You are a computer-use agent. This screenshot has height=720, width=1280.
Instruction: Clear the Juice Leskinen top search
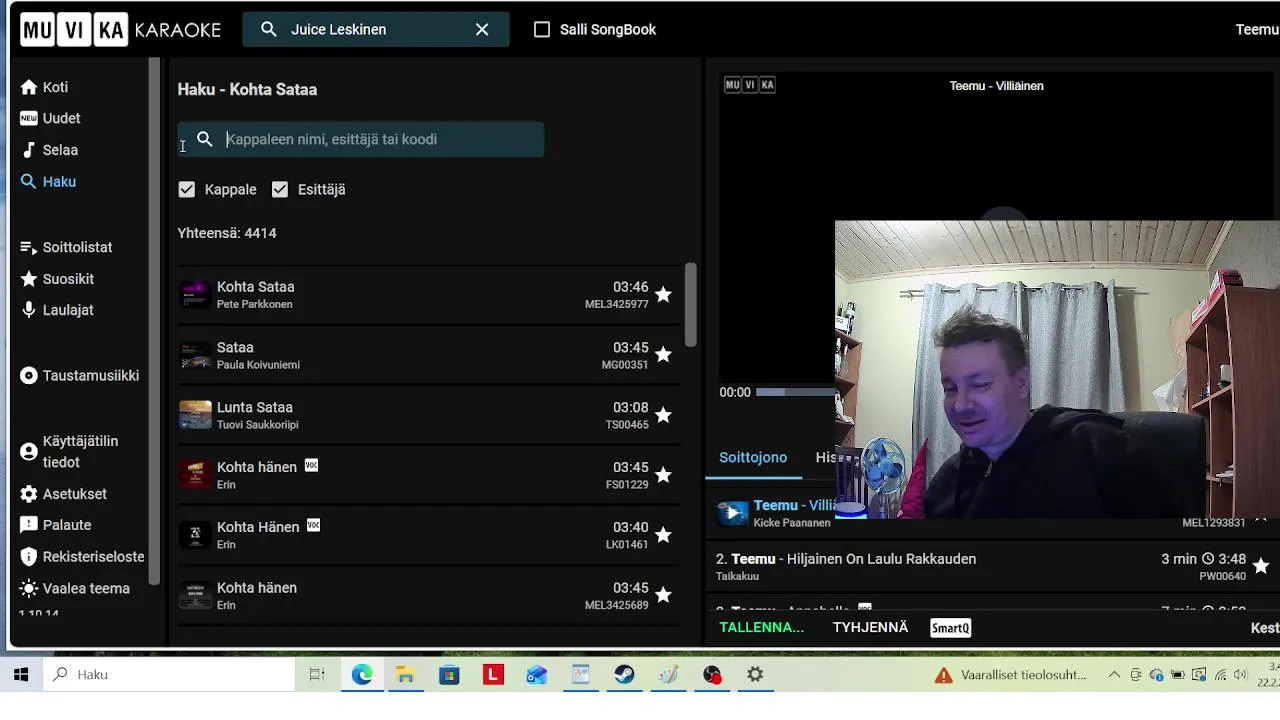click(482, 30)
